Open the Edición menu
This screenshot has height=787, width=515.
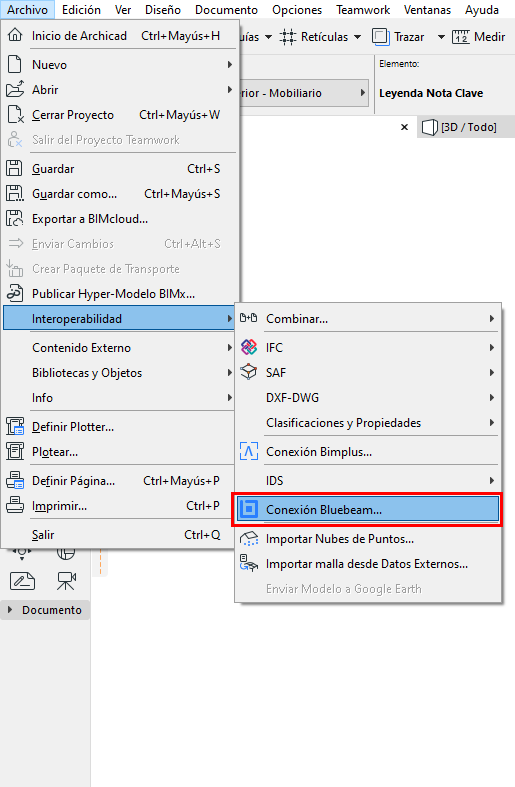[x=81, y=10]
